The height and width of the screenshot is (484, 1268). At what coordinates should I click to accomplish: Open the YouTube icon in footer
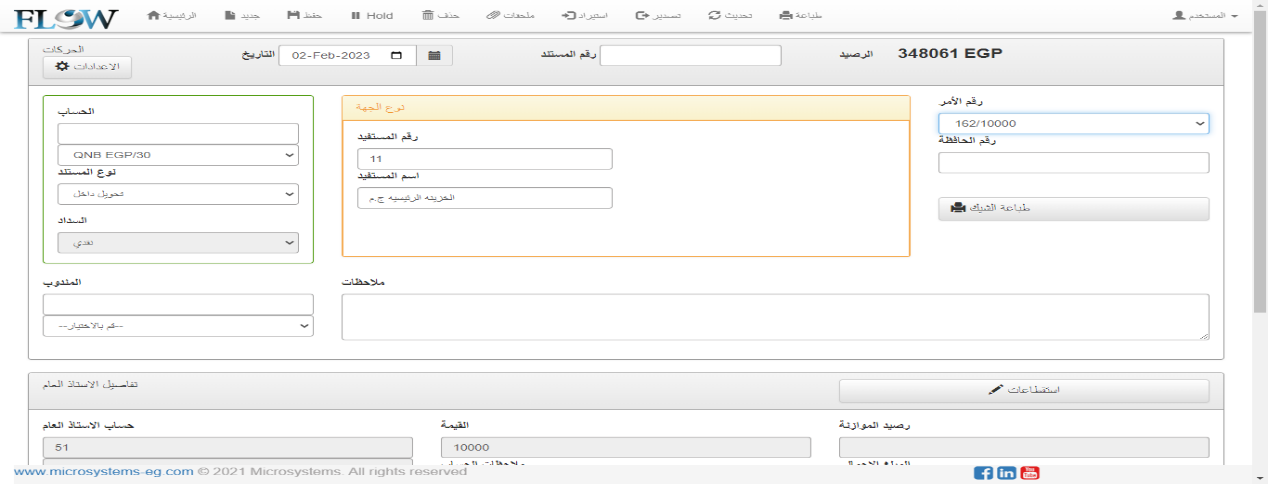click(x=1030, y=473)
